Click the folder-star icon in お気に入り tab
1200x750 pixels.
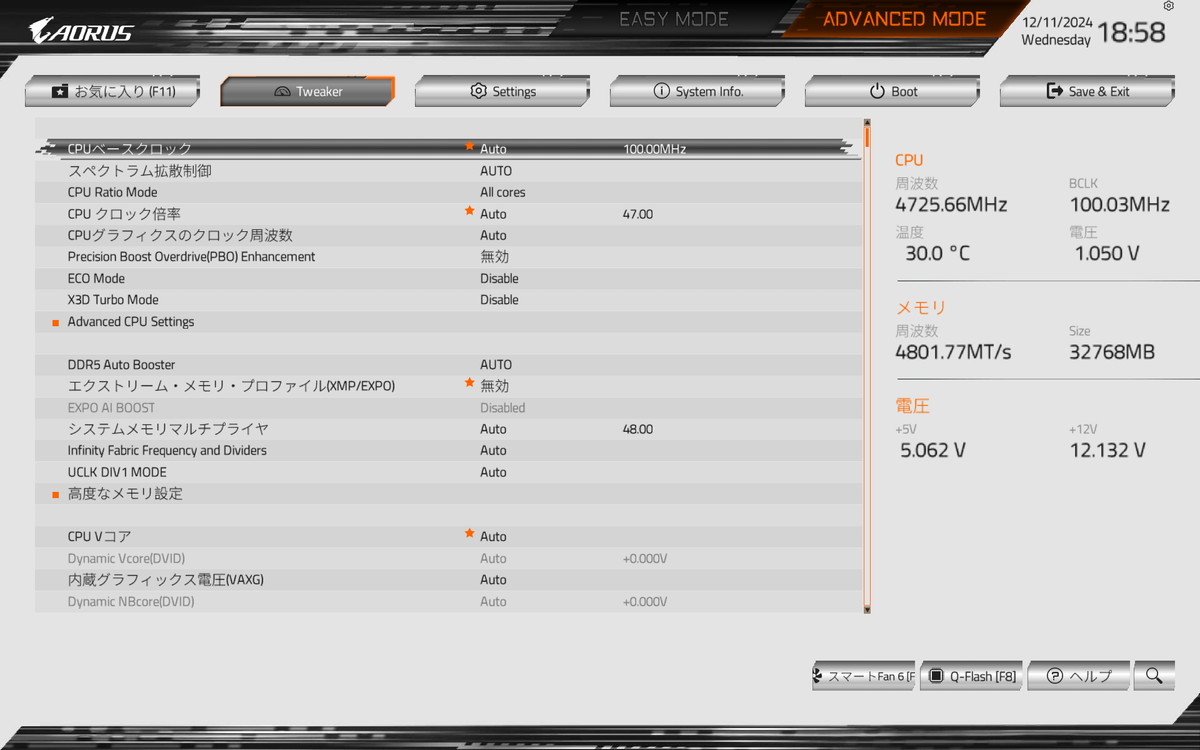click(60, 91)
